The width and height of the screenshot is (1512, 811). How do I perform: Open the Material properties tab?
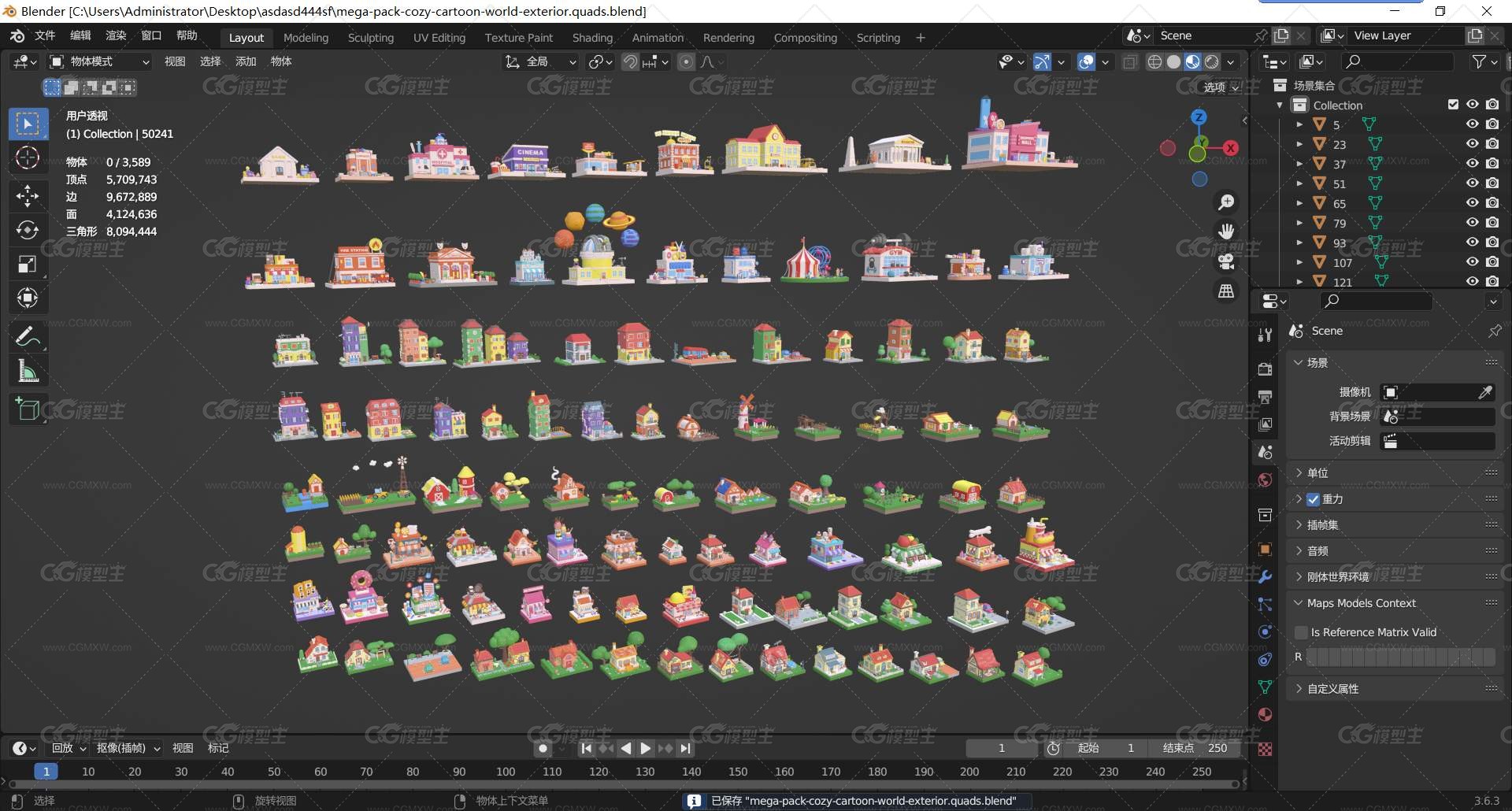tap(1265, 714)
